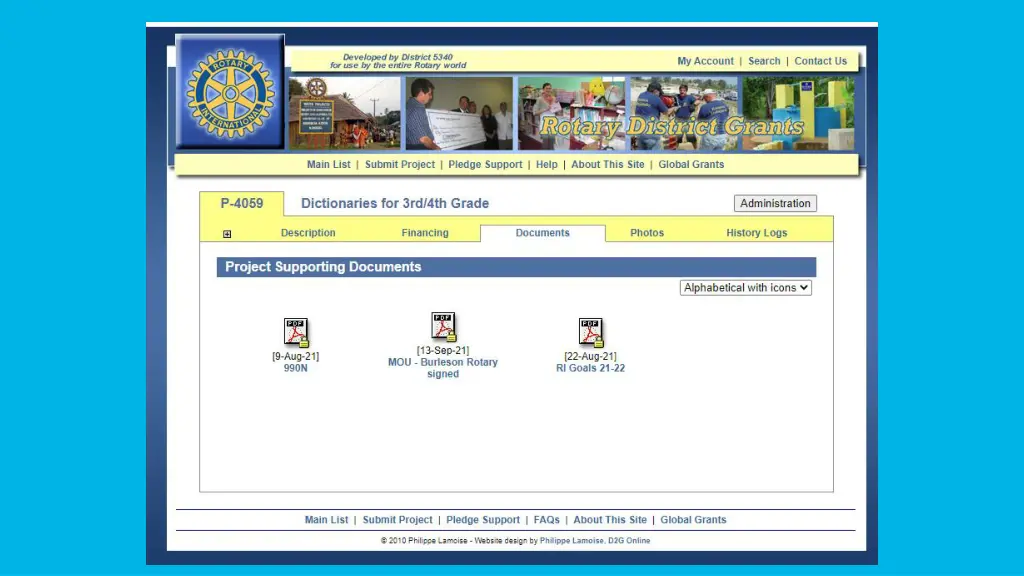Click the blue water tanks banner photo

(798, 114)
